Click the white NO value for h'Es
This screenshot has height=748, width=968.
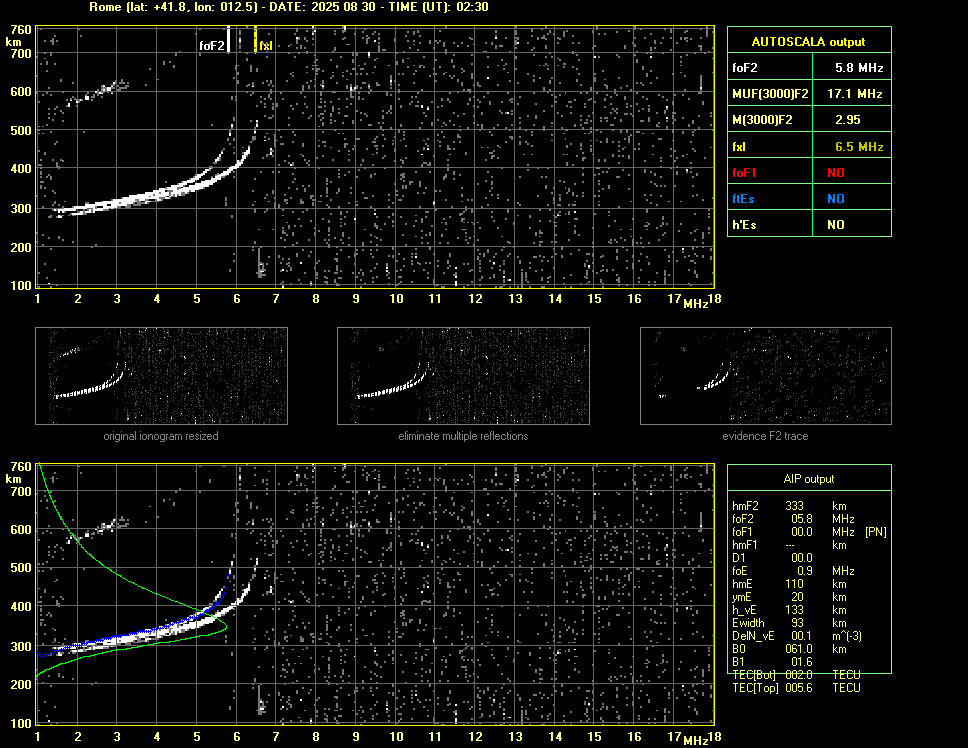point(836,225)
